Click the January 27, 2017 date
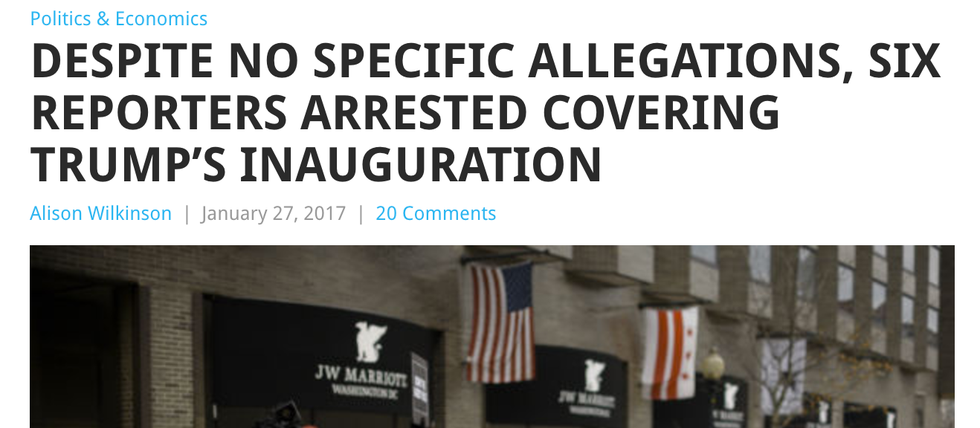980x428 pixels. (x=273, y=214)
